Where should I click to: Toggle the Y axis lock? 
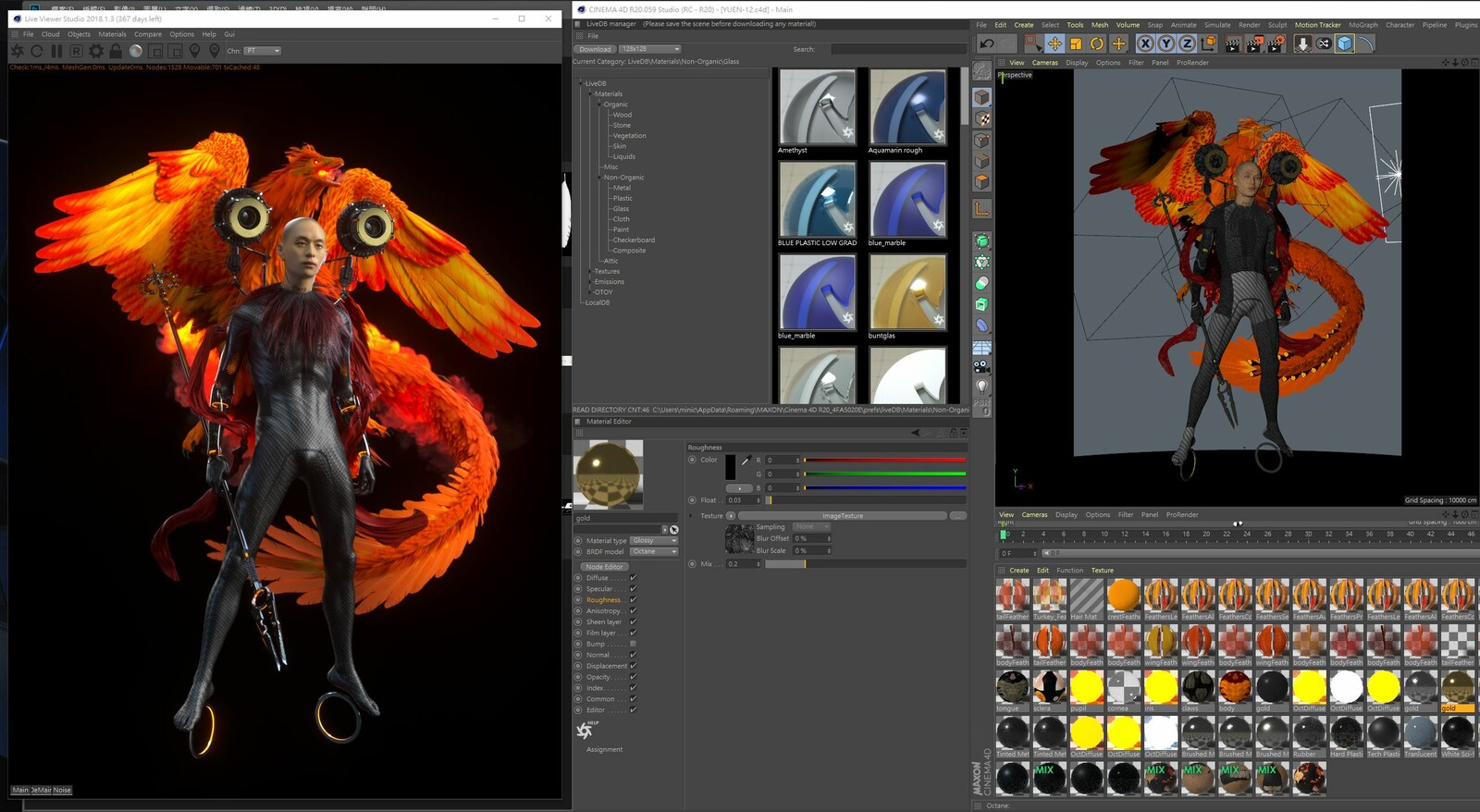point(1166,43)
